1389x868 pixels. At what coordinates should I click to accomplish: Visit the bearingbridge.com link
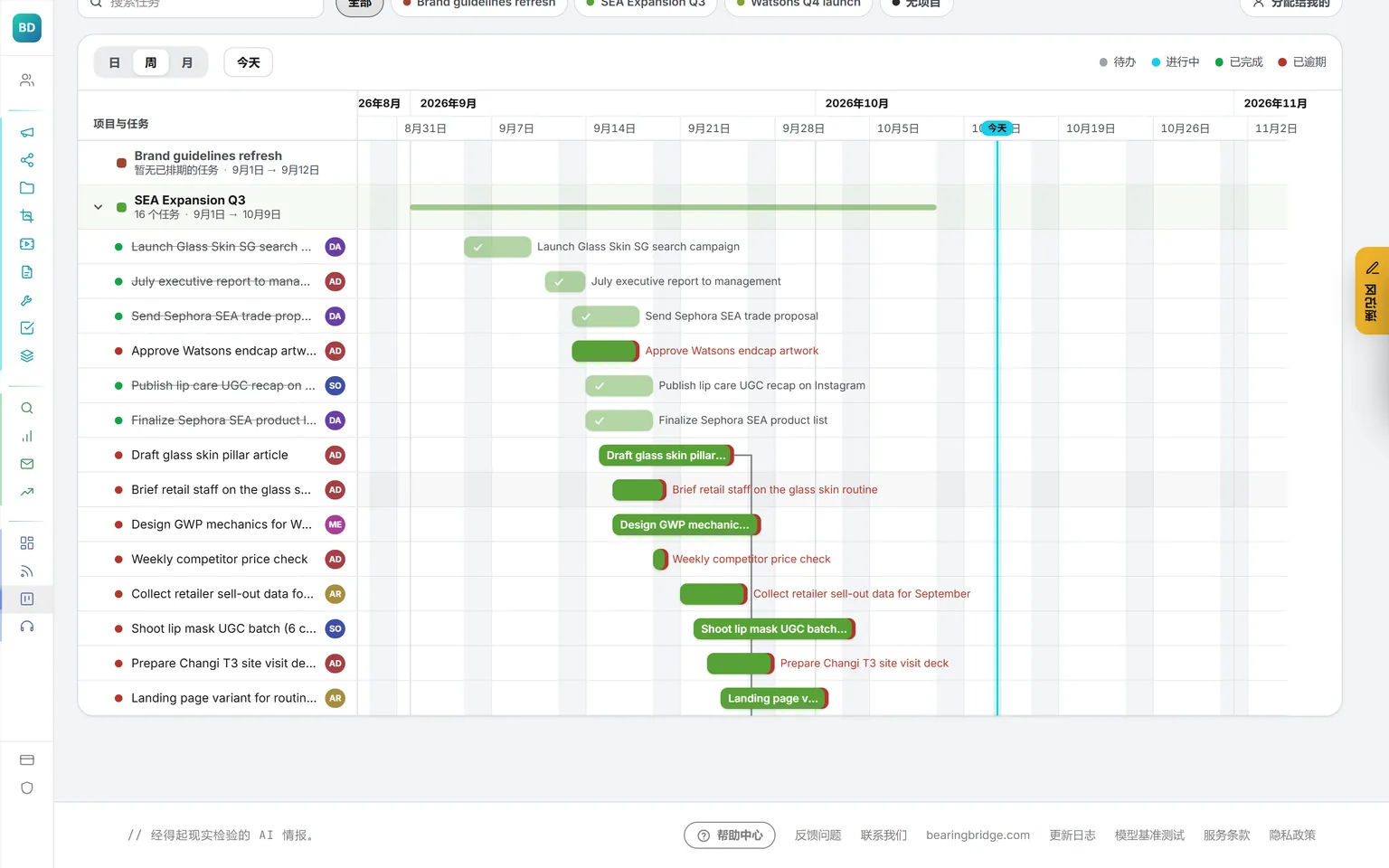(x=978, y=835)
